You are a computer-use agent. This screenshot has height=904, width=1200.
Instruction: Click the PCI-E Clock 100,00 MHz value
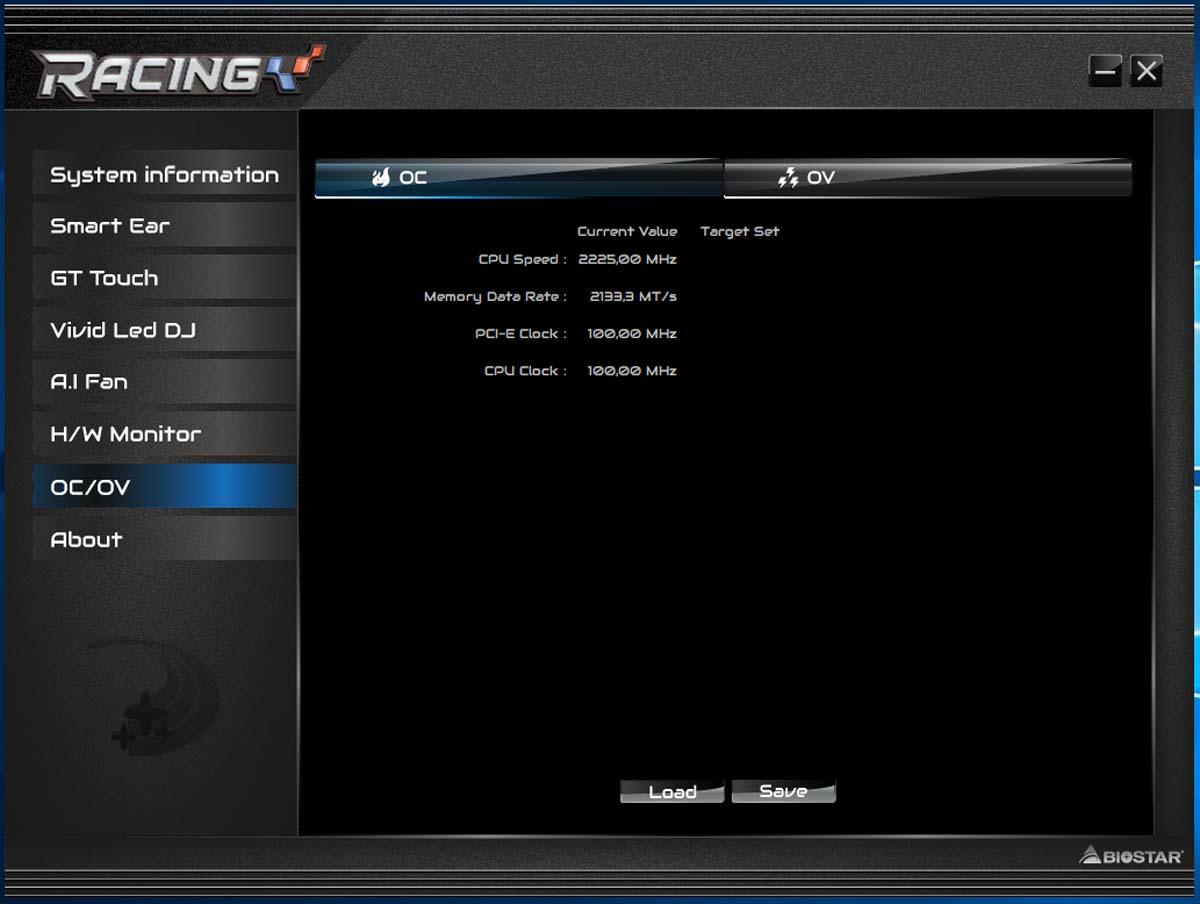tap(632, 333)
